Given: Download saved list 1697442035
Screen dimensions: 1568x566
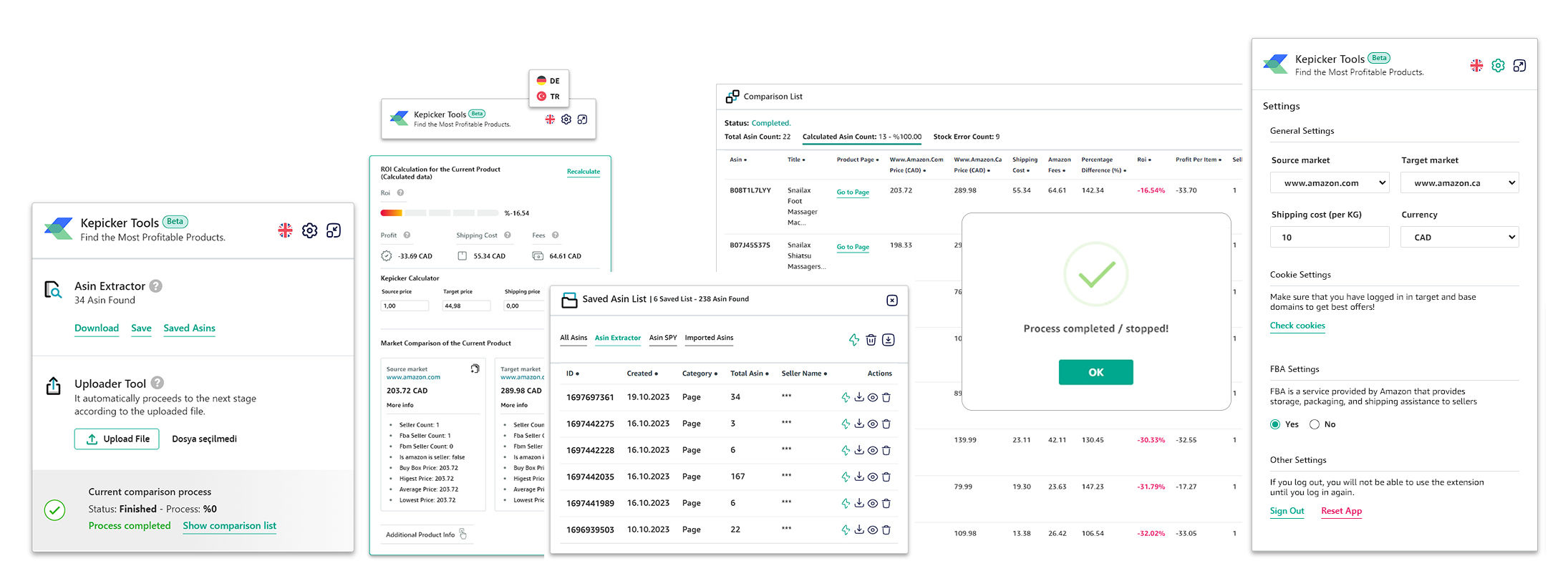Looking at the screenshot, I should (x=859, y=477).
